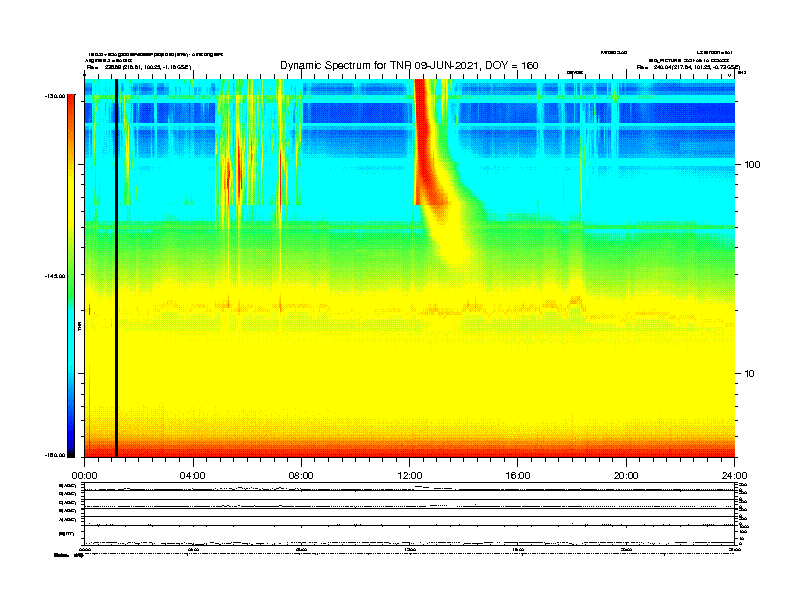The height and width of the screenshot is (612, 792).
Task: Click the 04:00 time axis label
Action: pos(193,476)
